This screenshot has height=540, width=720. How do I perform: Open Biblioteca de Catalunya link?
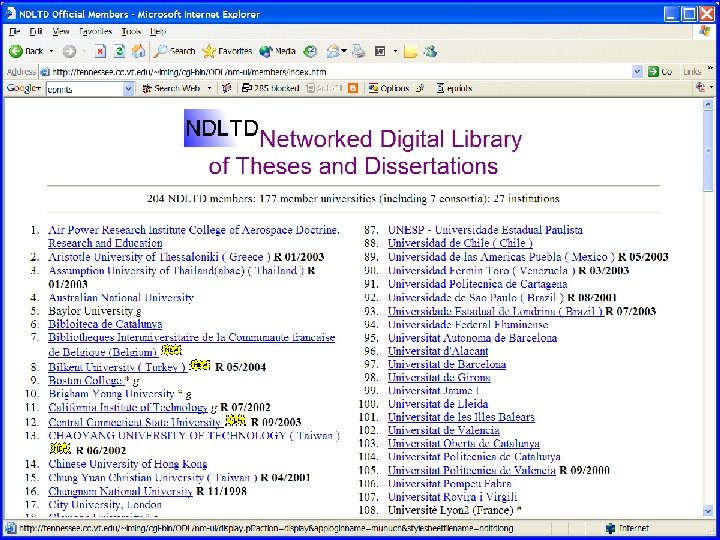(105, 324)
